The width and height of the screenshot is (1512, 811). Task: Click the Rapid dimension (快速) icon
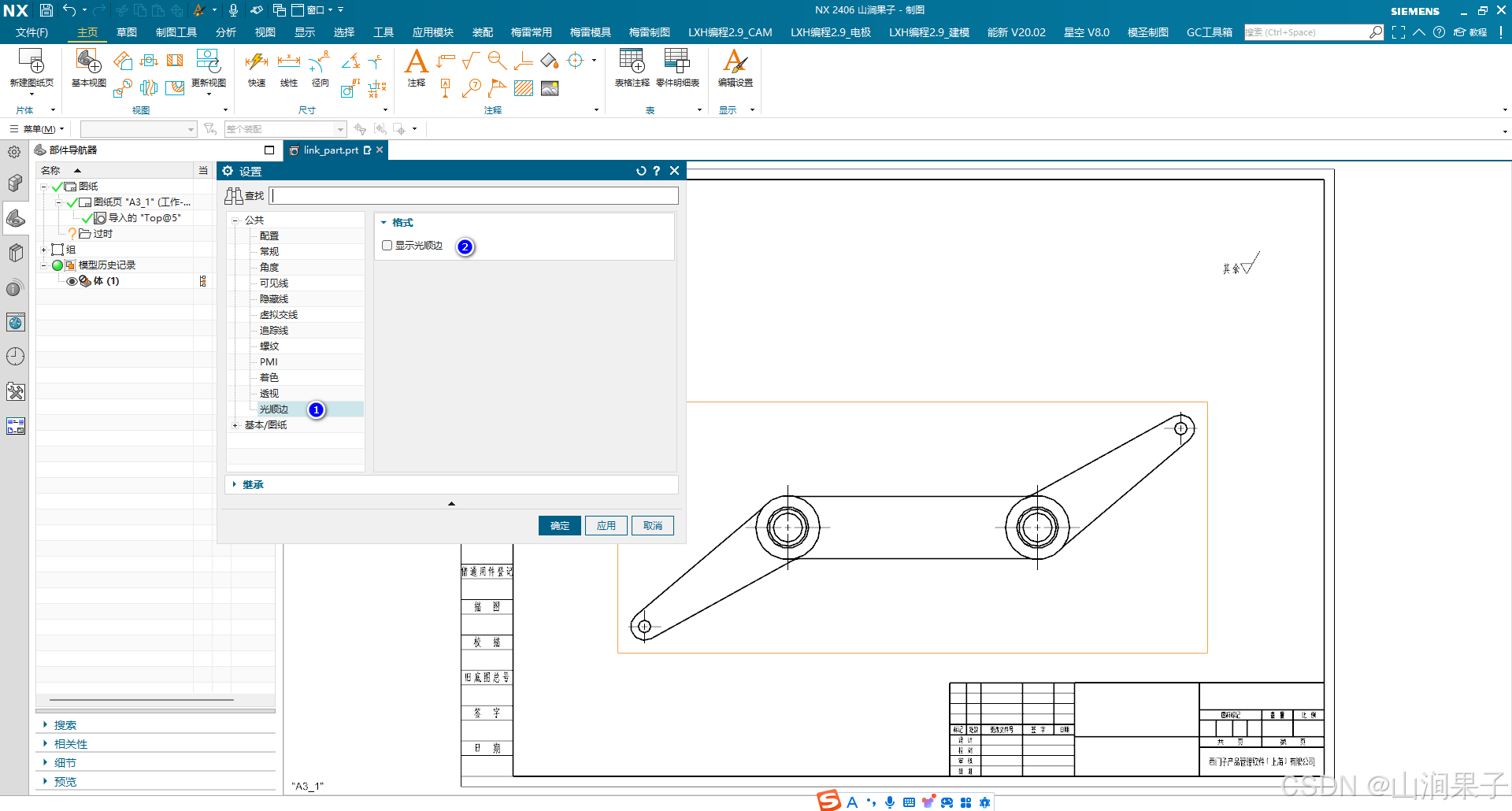[x=257, y=61]
